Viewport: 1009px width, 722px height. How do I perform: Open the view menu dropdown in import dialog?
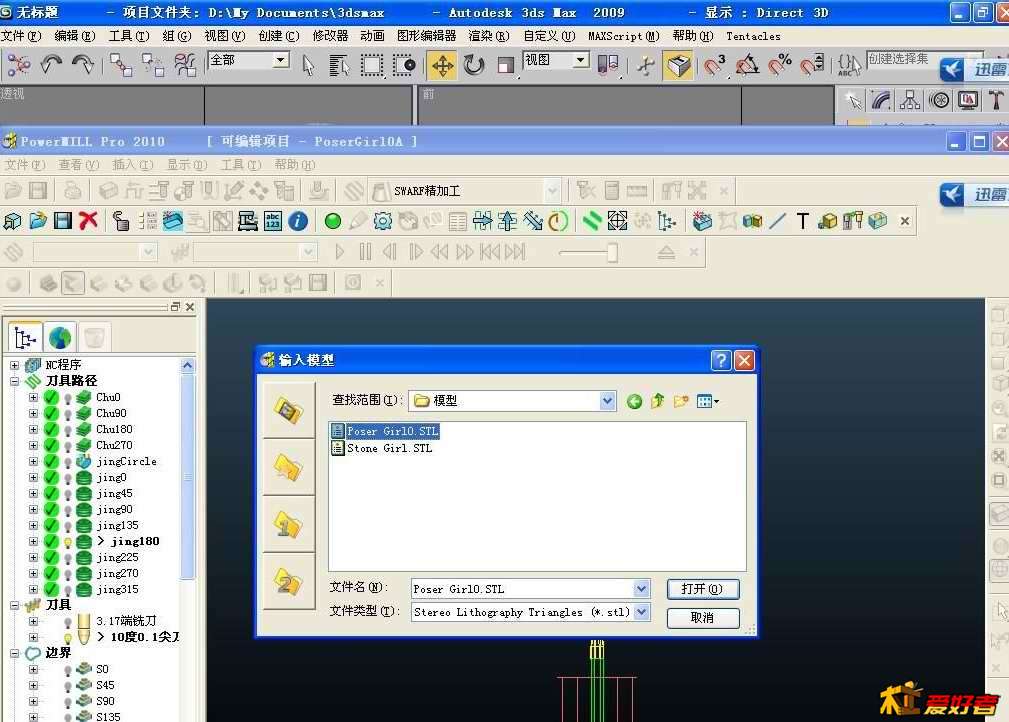[x=708, y=402]
